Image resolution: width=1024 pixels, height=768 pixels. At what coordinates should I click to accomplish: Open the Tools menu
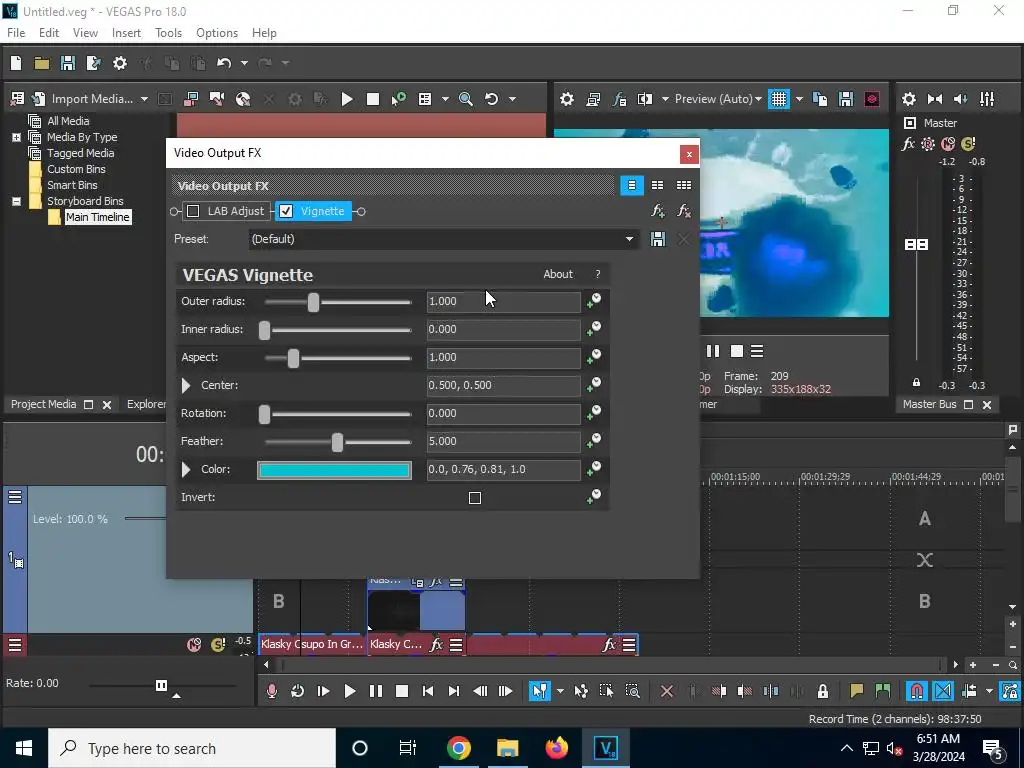click(x=168, y=33)
